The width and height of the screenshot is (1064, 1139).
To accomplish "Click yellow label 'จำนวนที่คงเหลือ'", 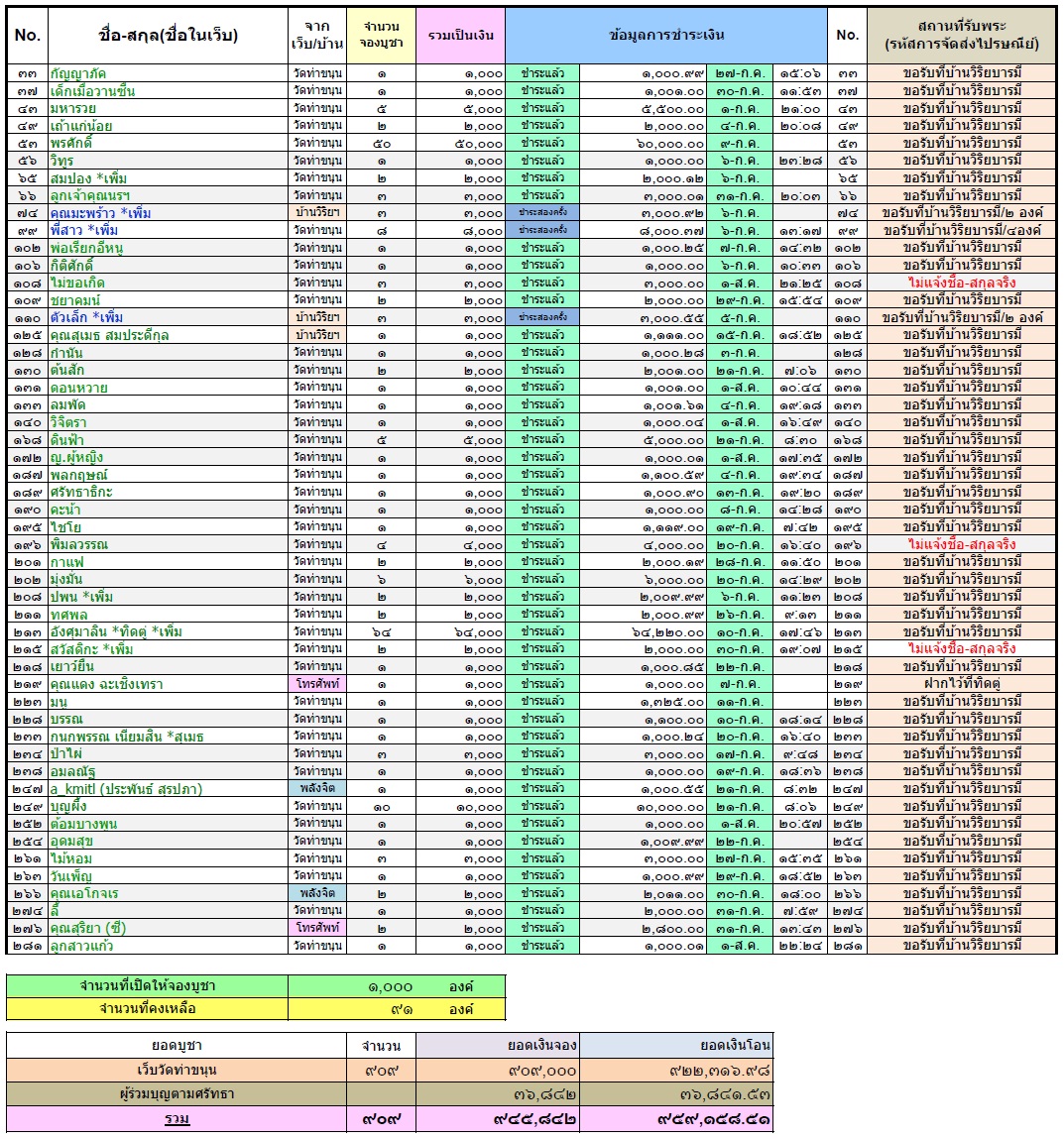I will point(148,1008).
